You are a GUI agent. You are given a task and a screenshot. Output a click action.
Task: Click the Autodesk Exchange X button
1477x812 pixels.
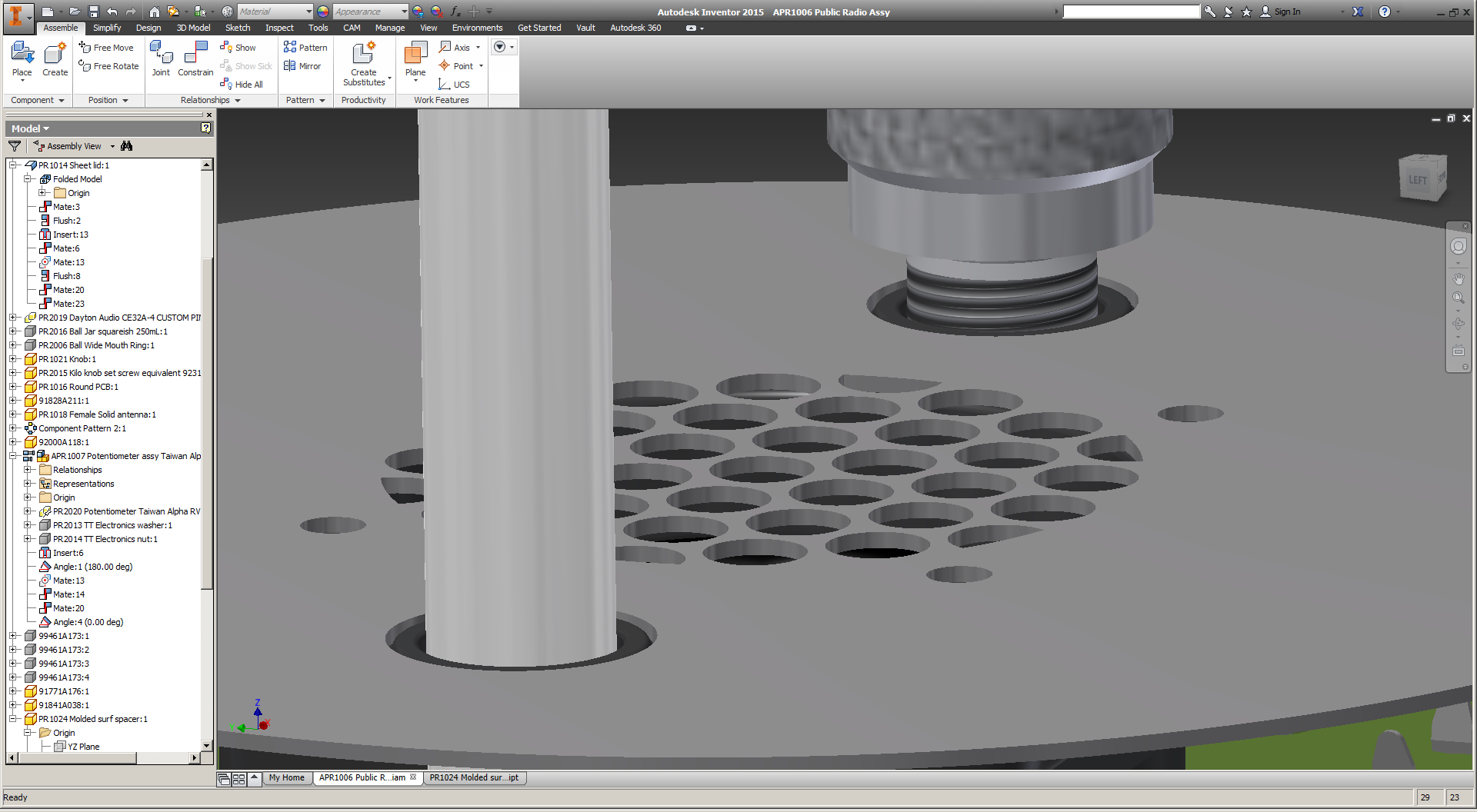[1358, 12]
